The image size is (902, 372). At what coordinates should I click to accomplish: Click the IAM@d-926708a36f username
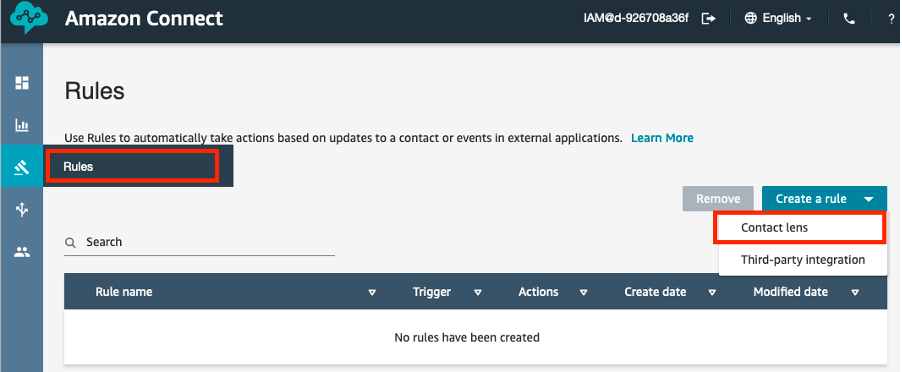pos(636,18)
